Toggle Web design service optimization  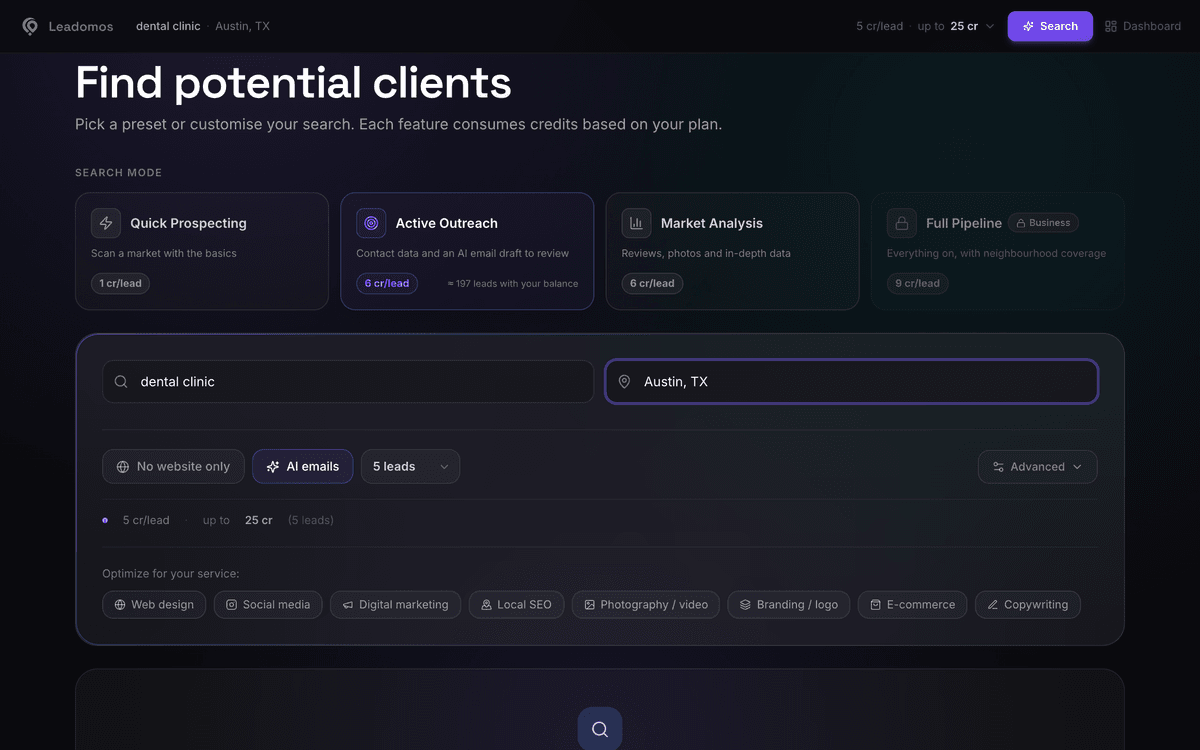point(154,605)
